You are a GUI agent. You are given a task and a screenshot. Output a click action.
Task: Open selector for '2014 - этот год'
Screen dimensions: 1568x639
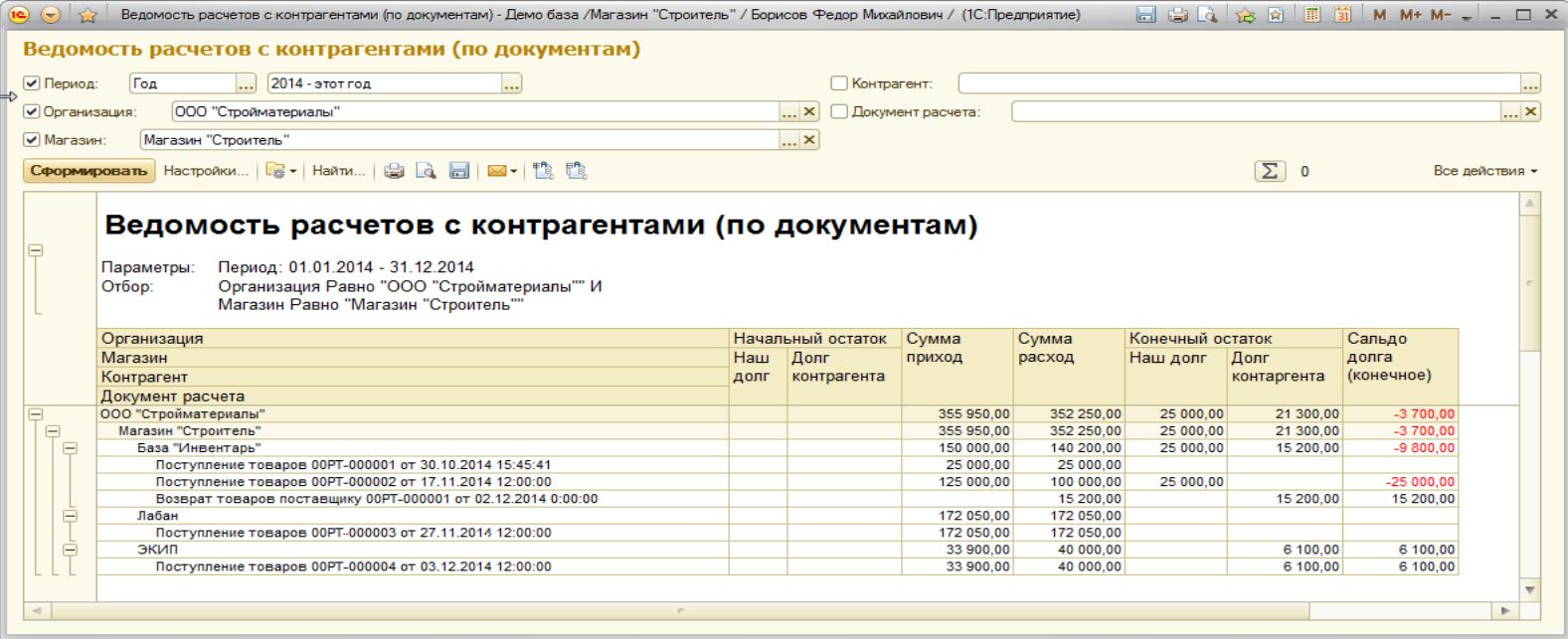coord(511,84)
